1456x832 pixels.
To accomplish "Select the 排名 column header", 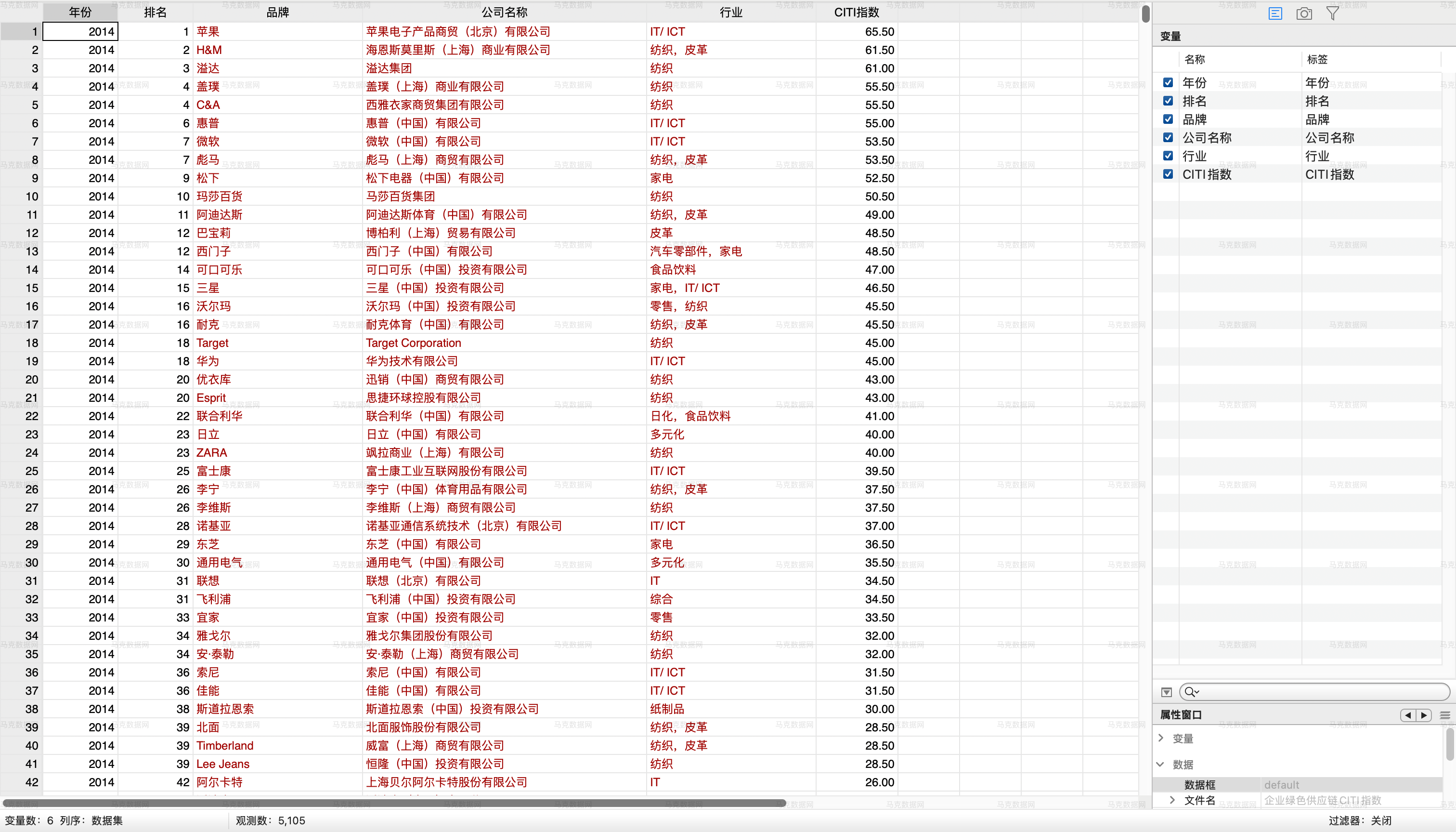I will tap(156, 12).
